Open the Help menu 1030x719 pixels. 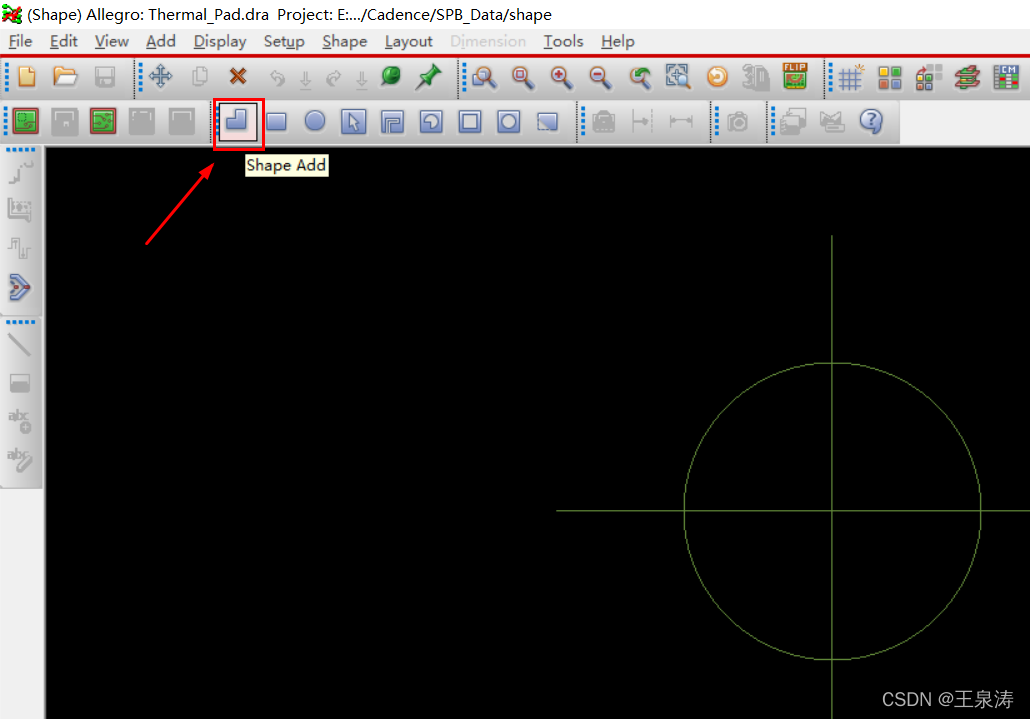tap(617, 41)
